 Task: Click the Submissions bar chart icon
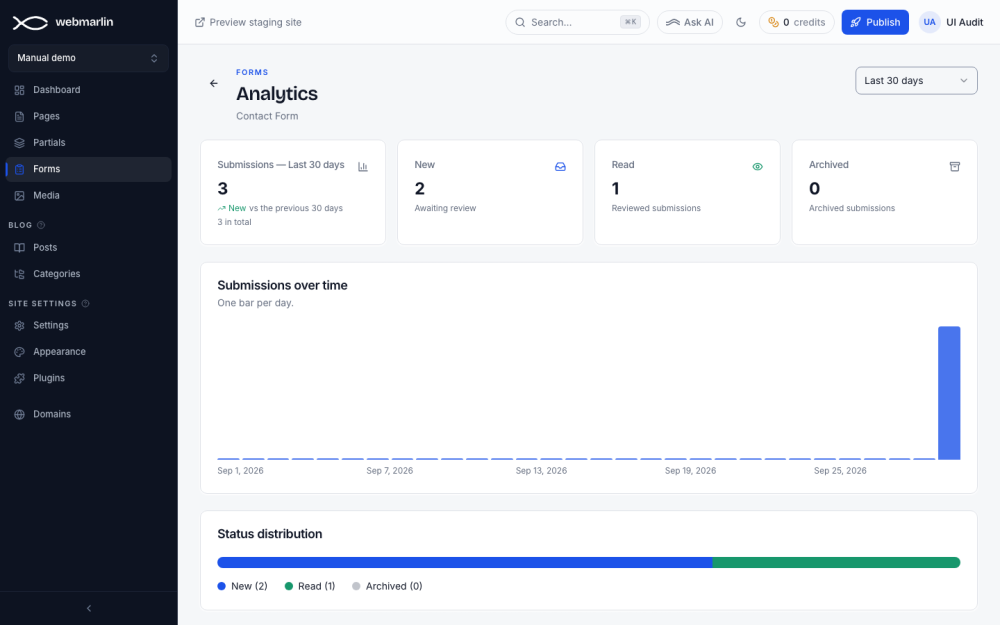coord(363,167)
